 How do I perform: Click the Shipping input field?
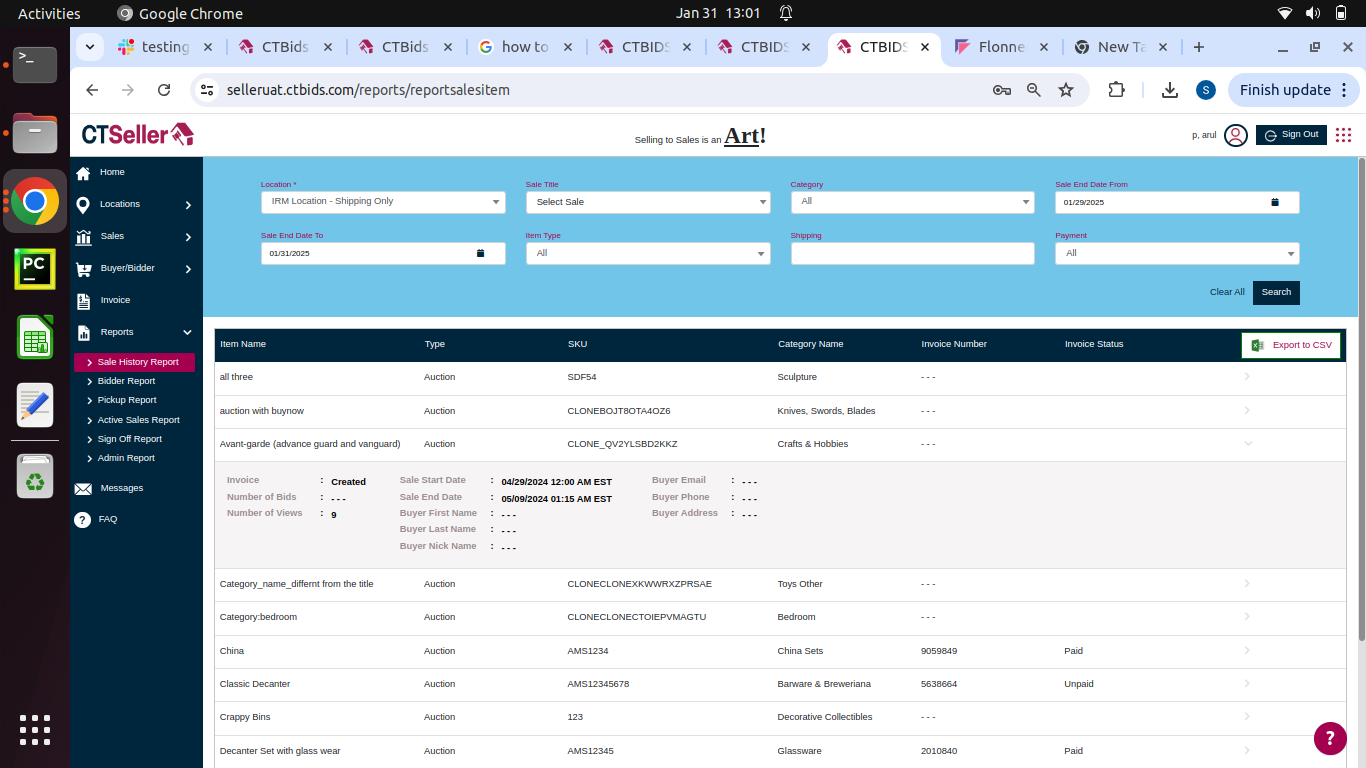pyautogui.click(x=912, y=254)
